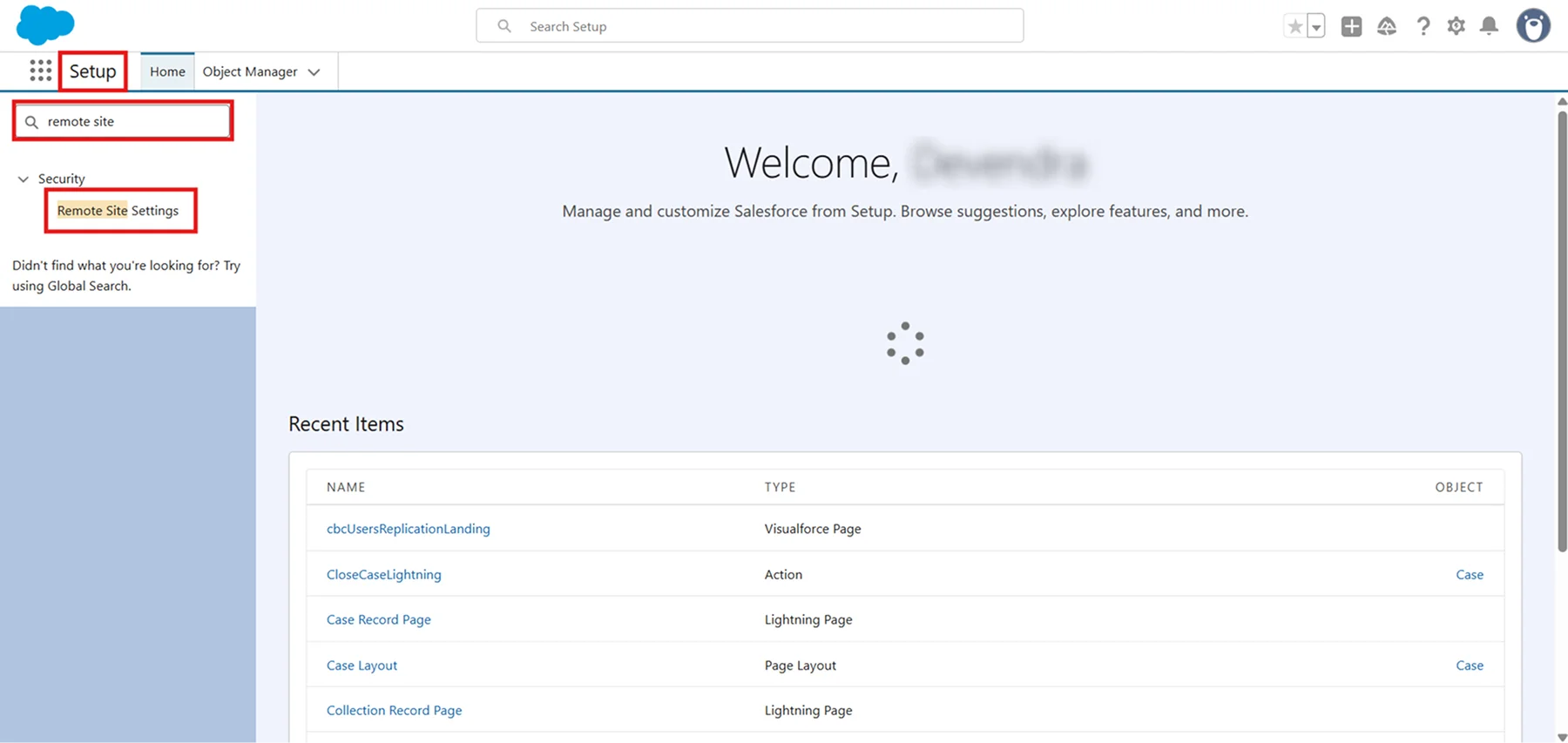The image size is (1568, 743).
Task: Click the 'Visualforce Page' type cell
Action: pyautogui.click(x=813, y=529)
